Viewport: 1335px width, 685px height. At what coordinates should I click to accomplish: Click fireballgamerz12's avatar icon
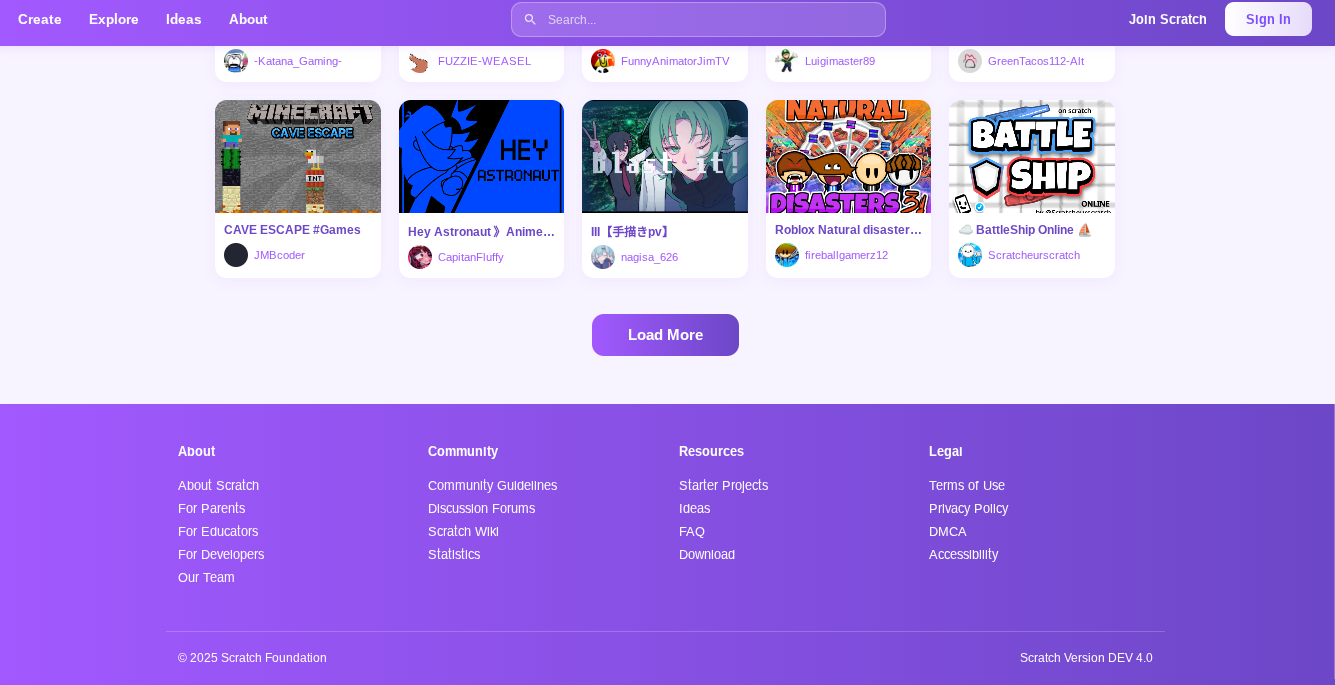(x=787, y=255)
